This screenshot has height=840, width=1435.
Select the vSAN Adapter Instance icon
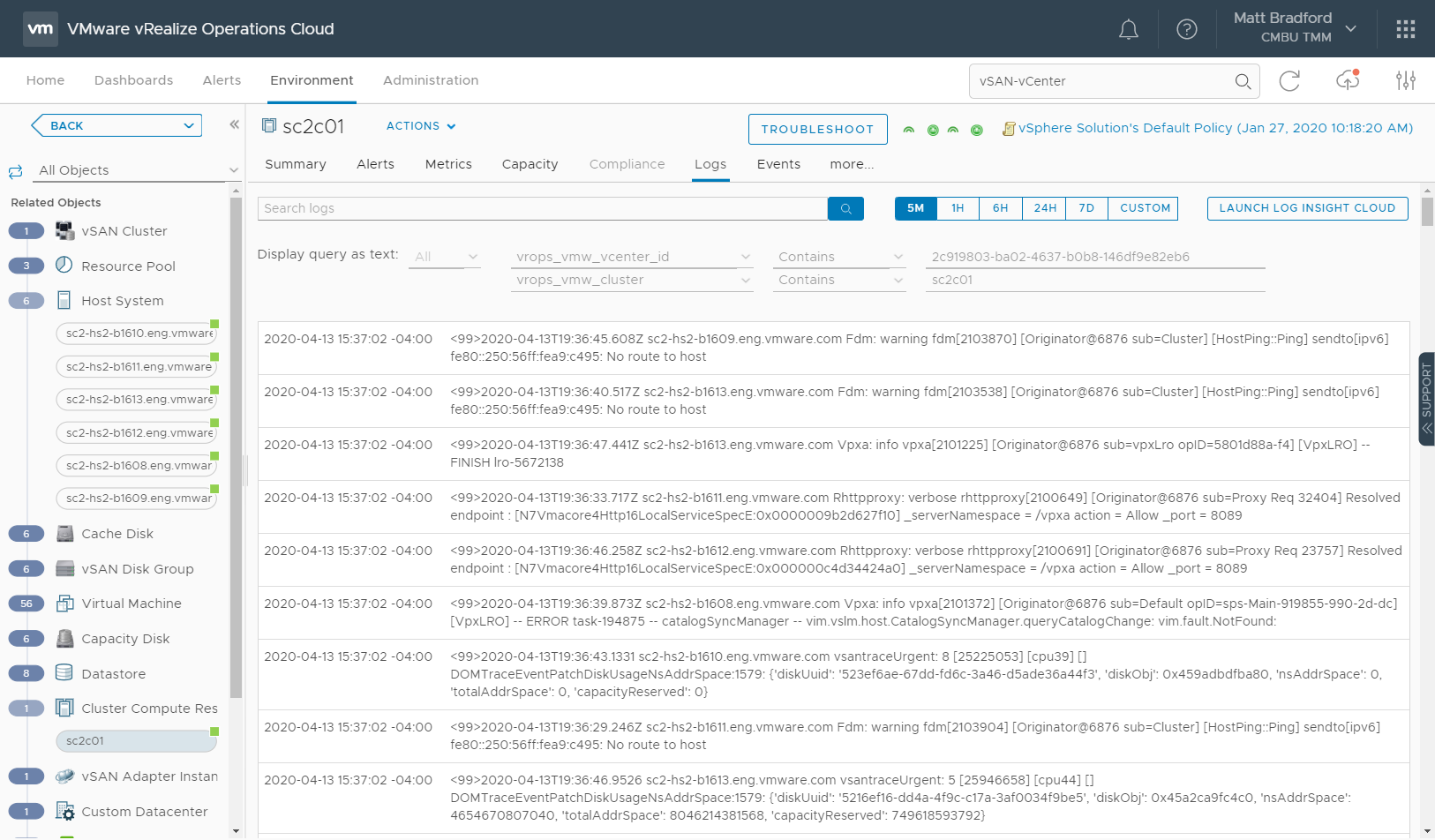[64, 776]
